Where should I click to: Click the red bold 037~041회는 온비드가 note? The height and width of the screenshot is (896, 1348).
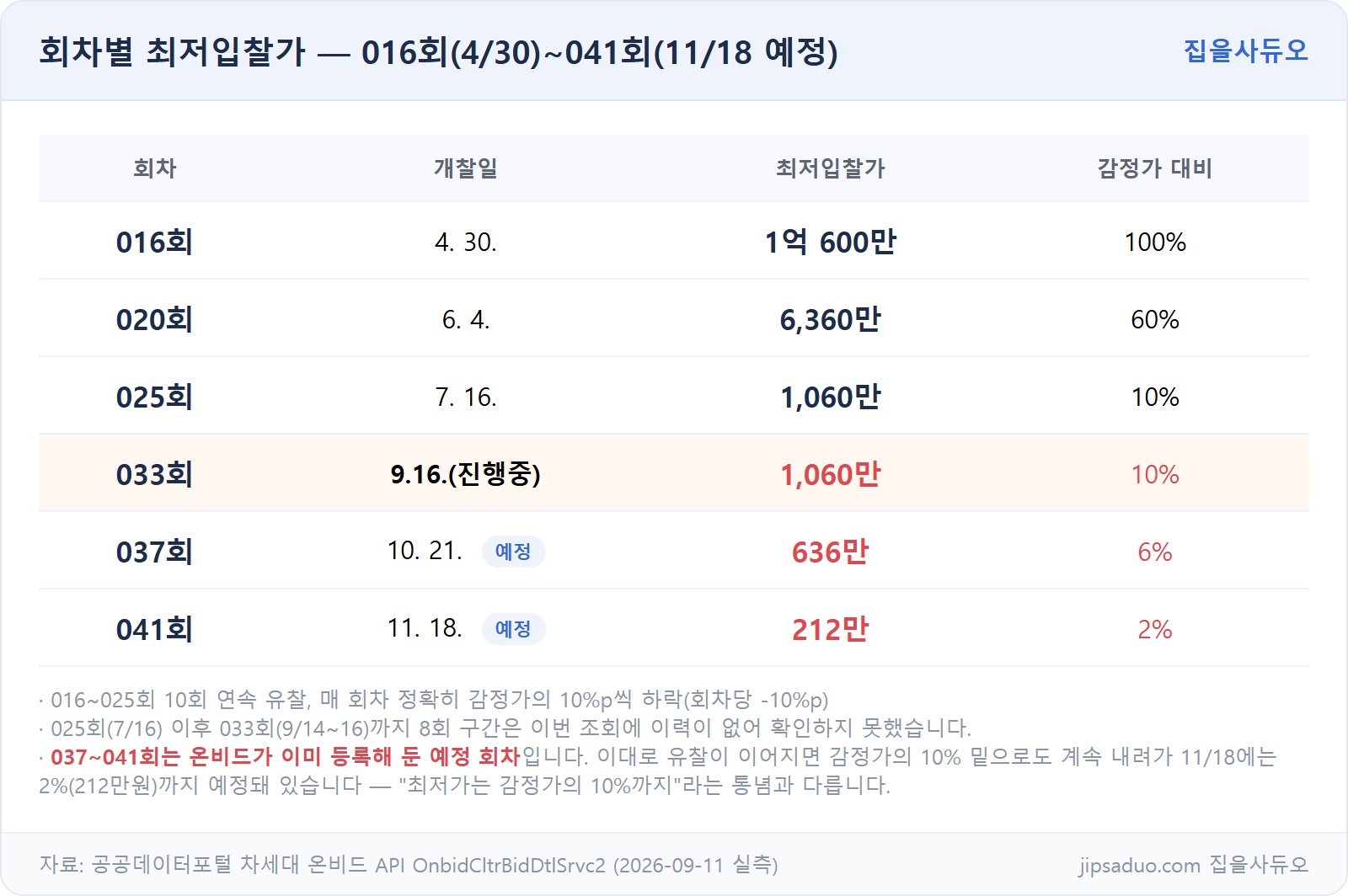point(286,756)
